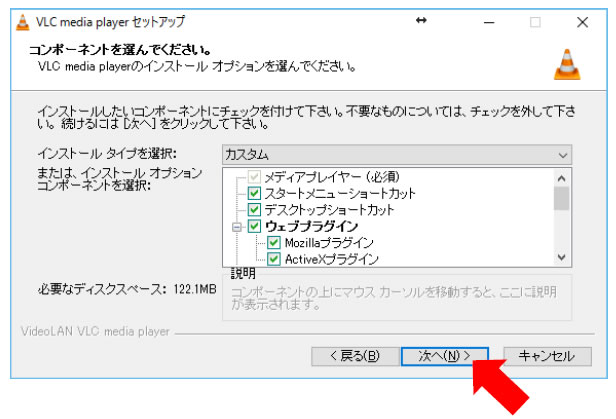This screenshot has width=616, height=419.
Task: Uncheck デスクトップショートカット checkbox
Action: (254, 210)
